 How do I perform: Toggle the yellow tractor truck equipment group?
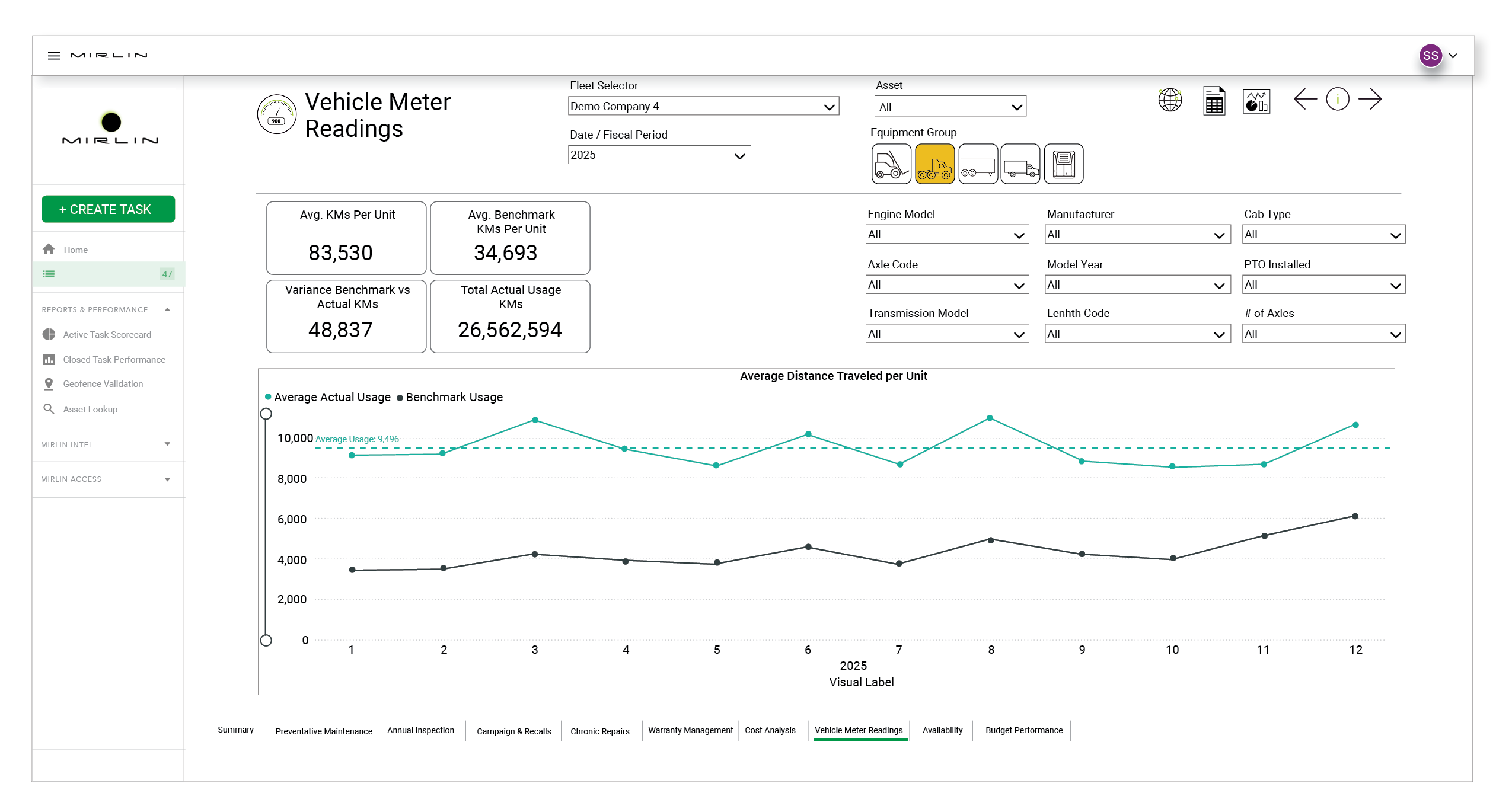pyautogui.click(x=934, y=164)
